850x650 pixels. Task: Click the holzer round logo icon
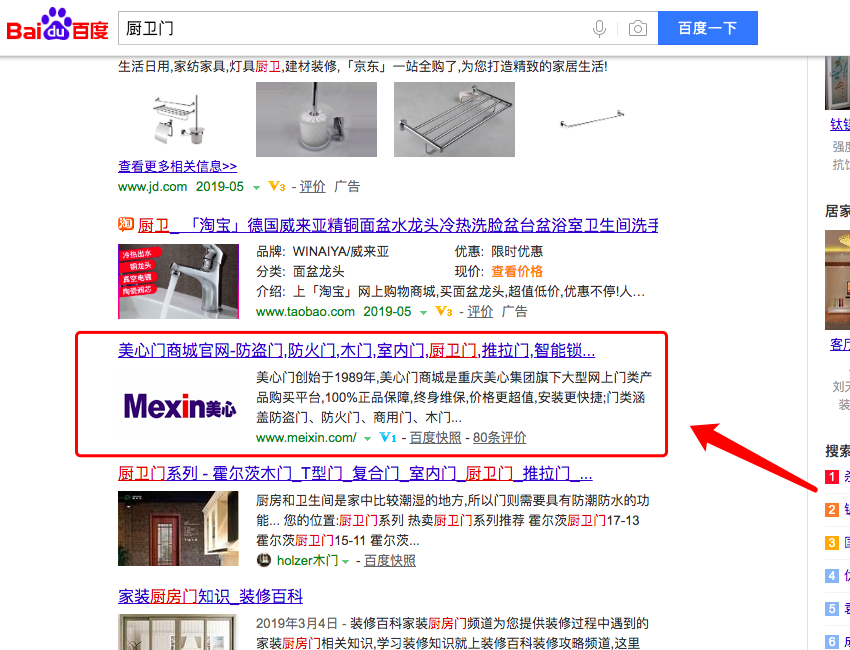click(263, 560)
